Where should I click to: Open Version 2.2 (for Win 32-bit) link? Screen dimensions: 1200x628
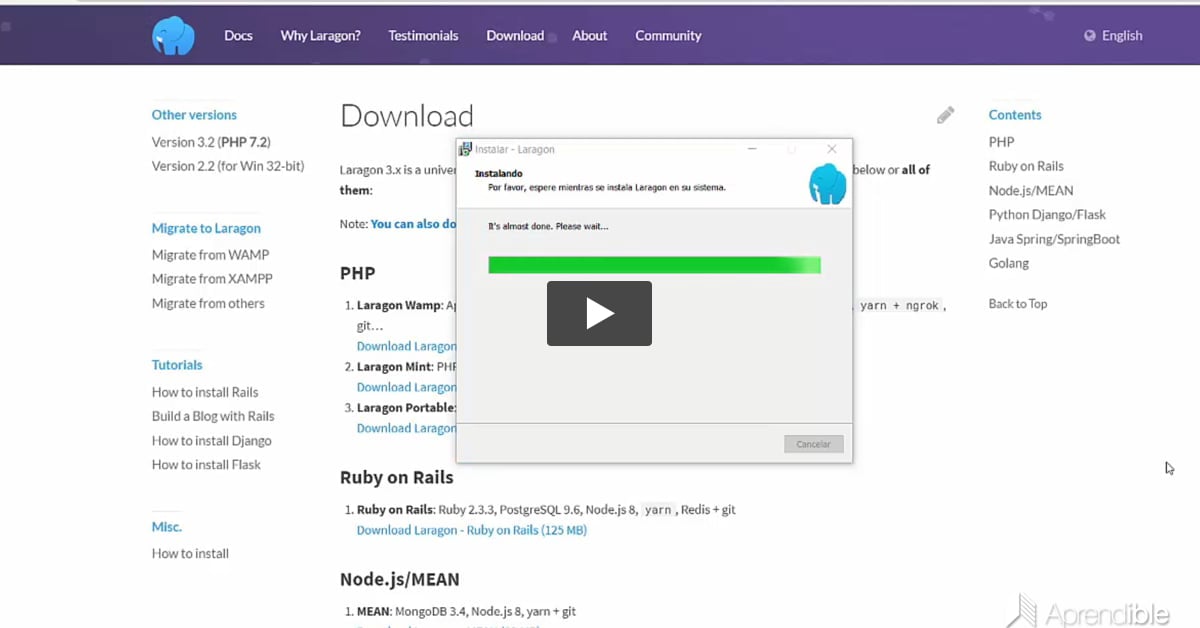point(228,166)
